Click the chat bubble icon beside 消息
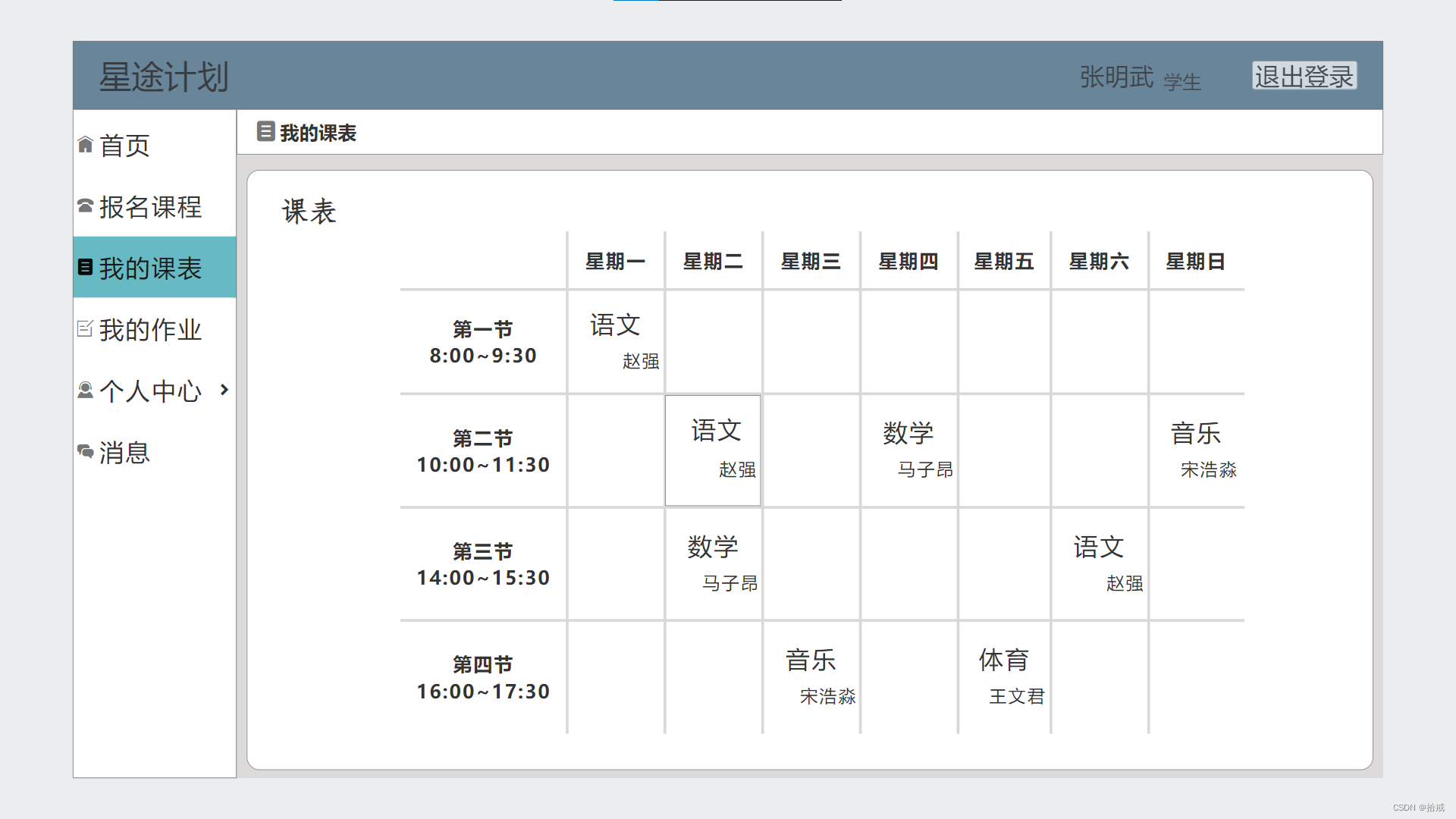 point(85,451)
